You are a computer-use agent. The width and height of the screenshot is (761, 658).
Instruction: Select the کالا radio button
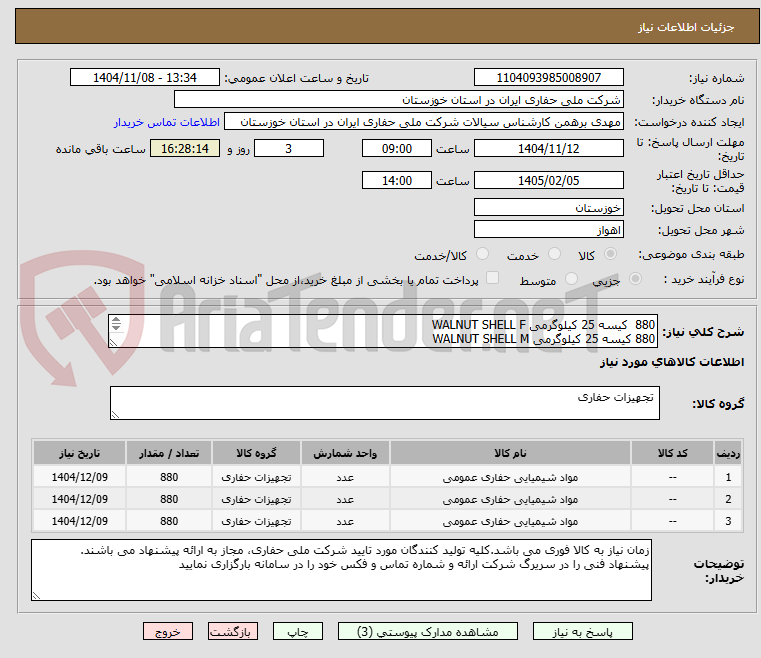[611, 254]
